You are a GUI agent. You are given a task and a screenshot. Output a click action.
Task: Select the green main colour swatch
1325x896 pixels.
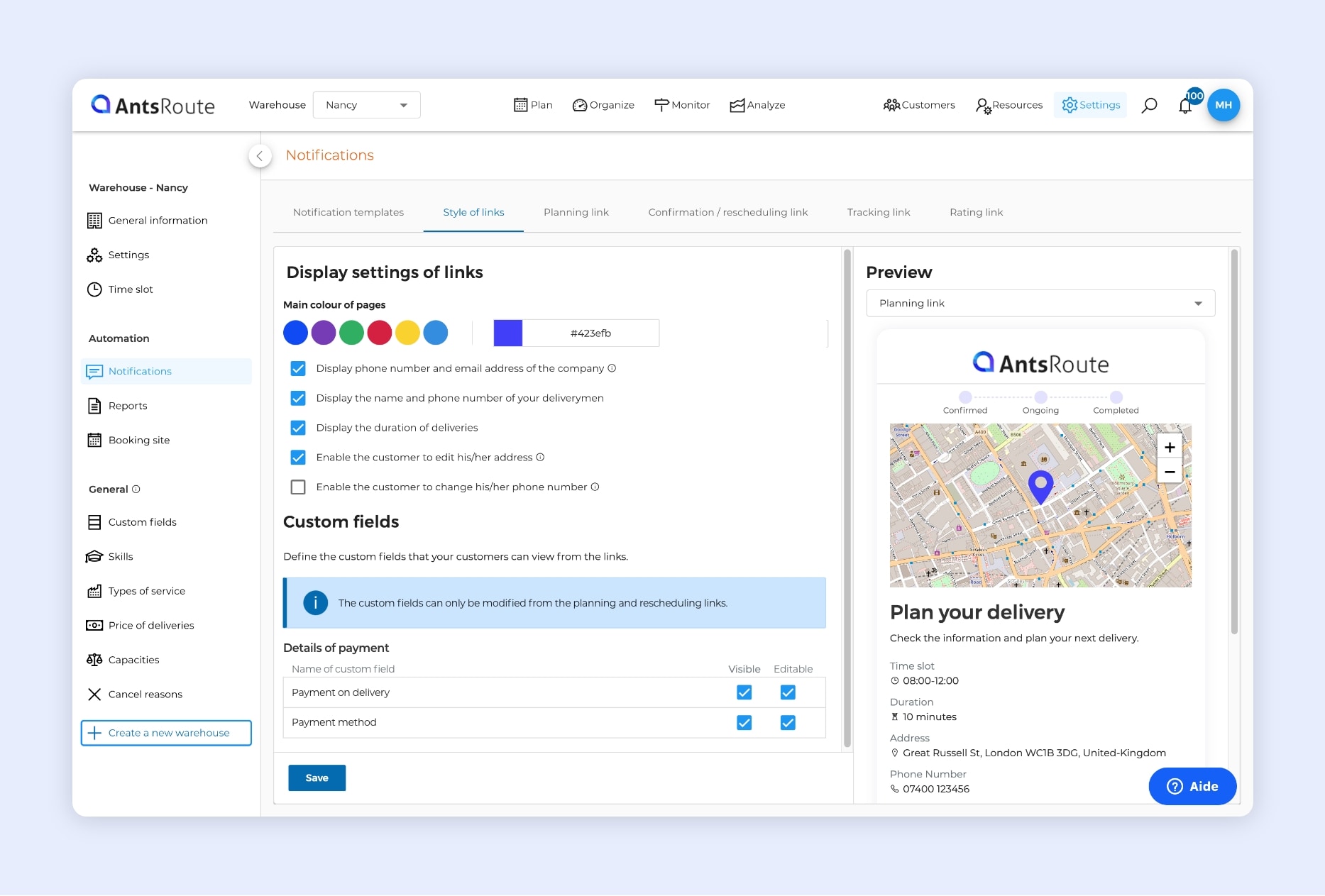pyautogui.click(x=351, y=333)
